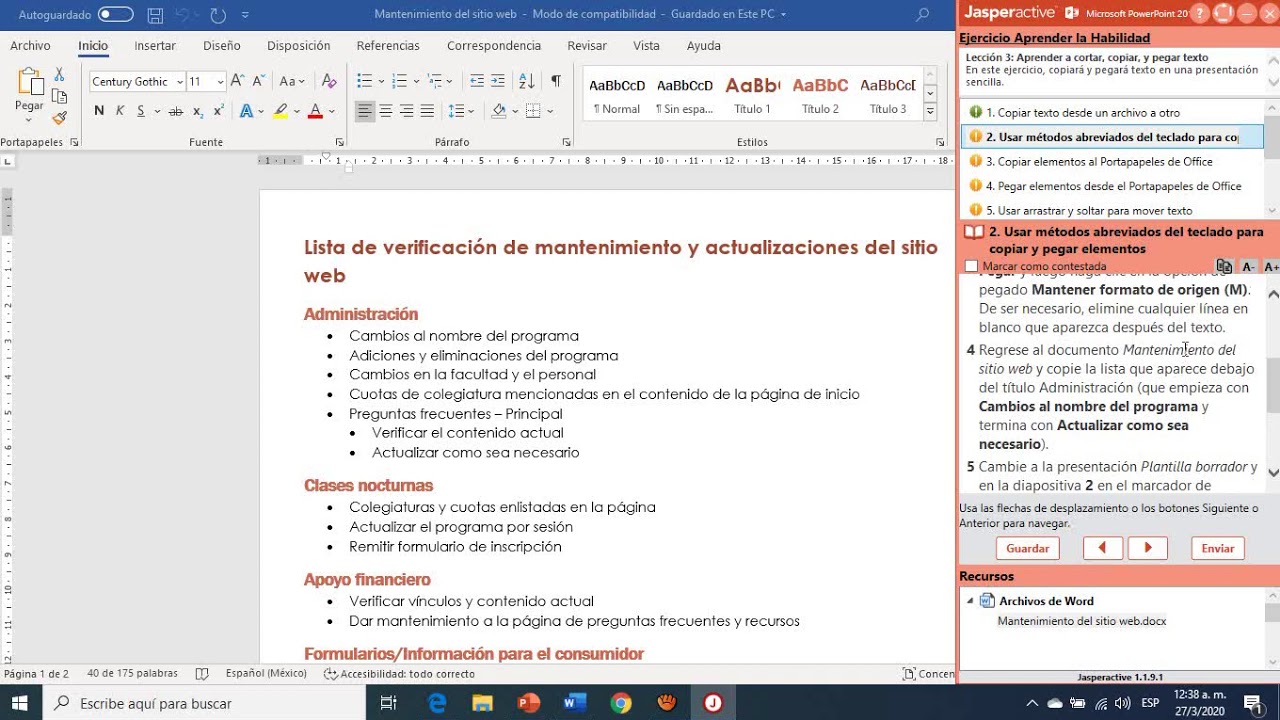Switch to the Insertar tab
Viewport: 1280px width, 720px height.
[155, 46]
